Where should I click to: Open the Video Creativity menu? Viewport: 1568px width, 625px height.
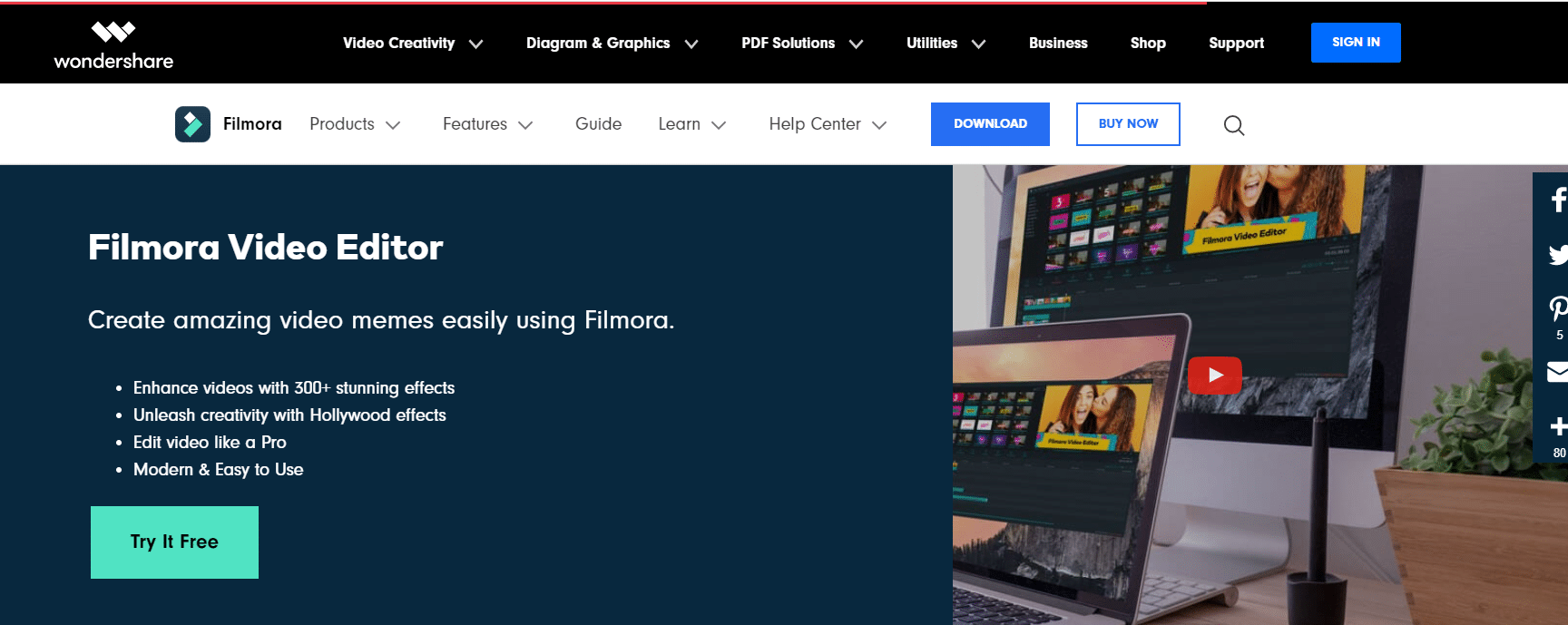point(398,43)
